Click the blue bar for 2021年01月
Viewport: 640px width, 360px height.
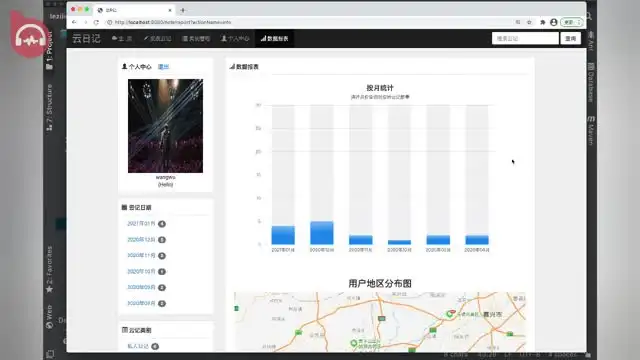pyautogui.click(x=283, y=235)
